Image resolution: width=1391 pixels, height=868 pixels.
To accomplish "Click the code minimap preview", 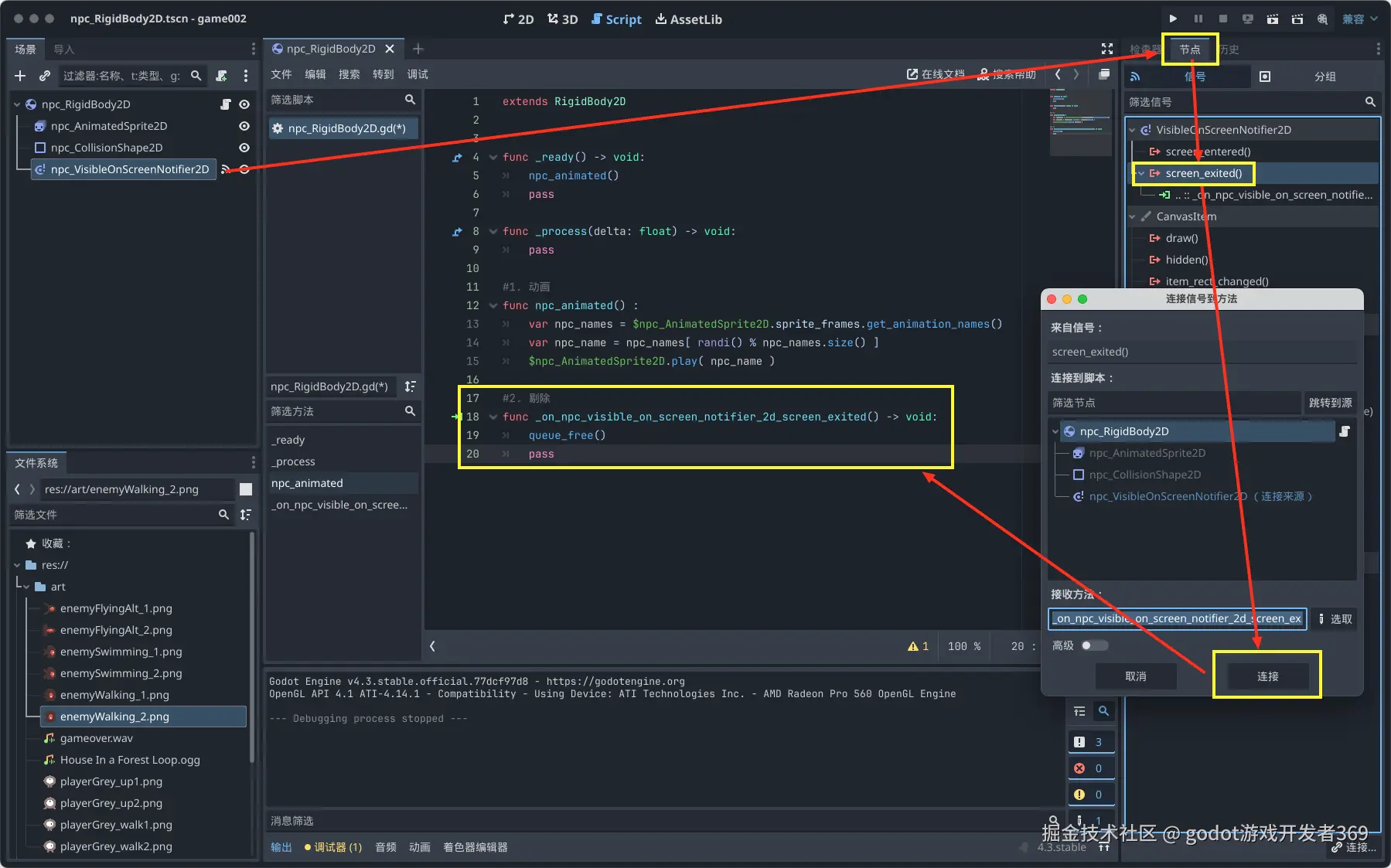I will tap(1081, 122).
